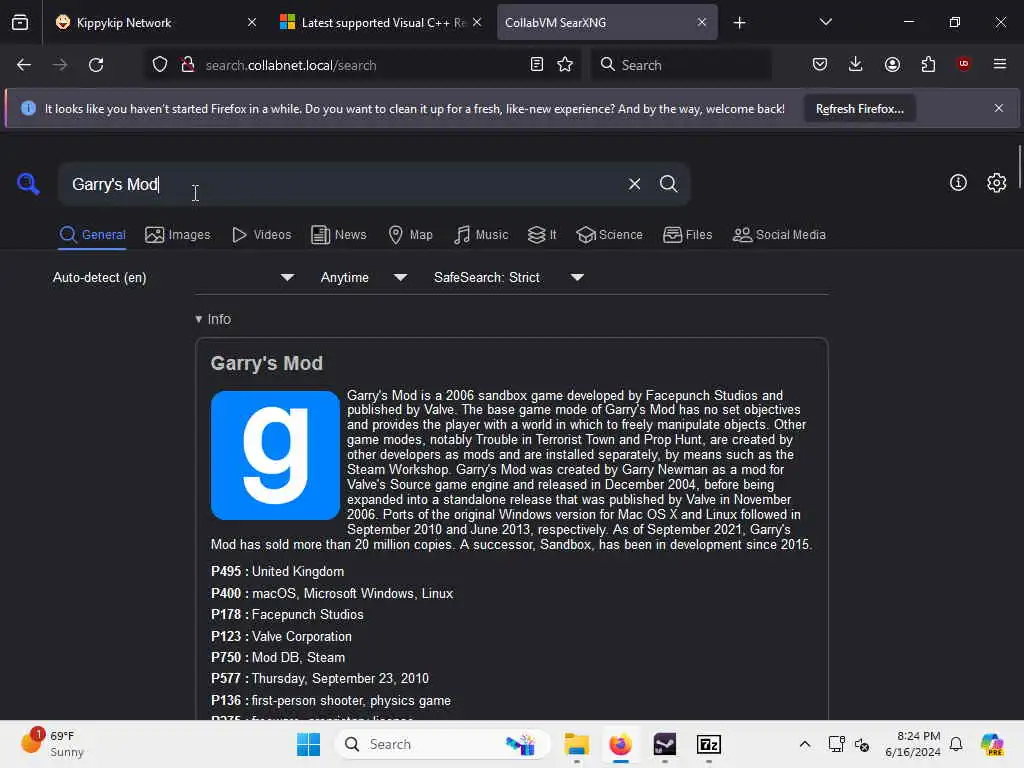Viewport: 1024px width, 768px height.
Task: Go back to previous page
Action: (x=24, y=65)
